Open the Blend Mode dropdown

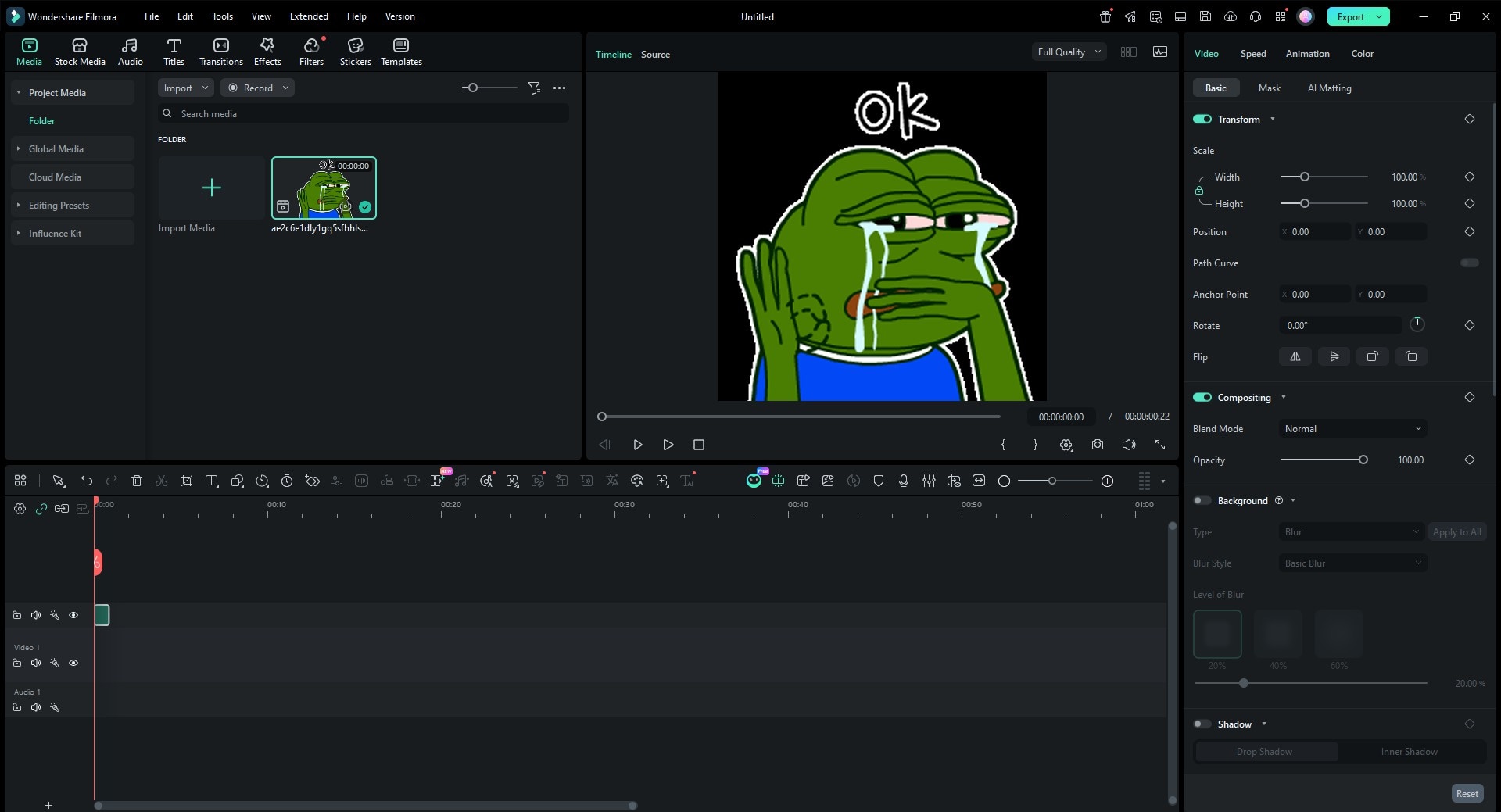(1352, 428)
